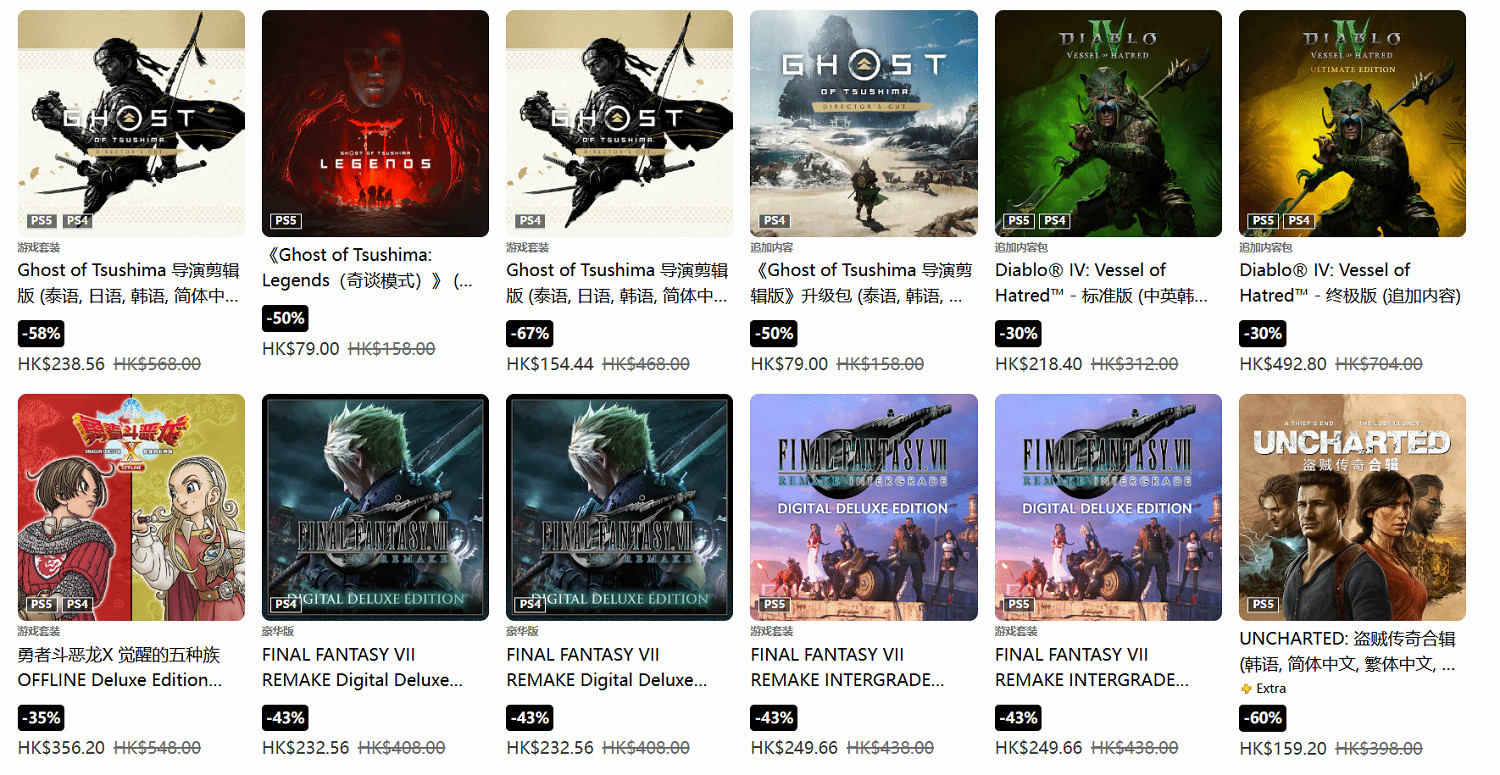
Task: Click the HK$79.00 price of Legends
Action: [x=300, y=349]
